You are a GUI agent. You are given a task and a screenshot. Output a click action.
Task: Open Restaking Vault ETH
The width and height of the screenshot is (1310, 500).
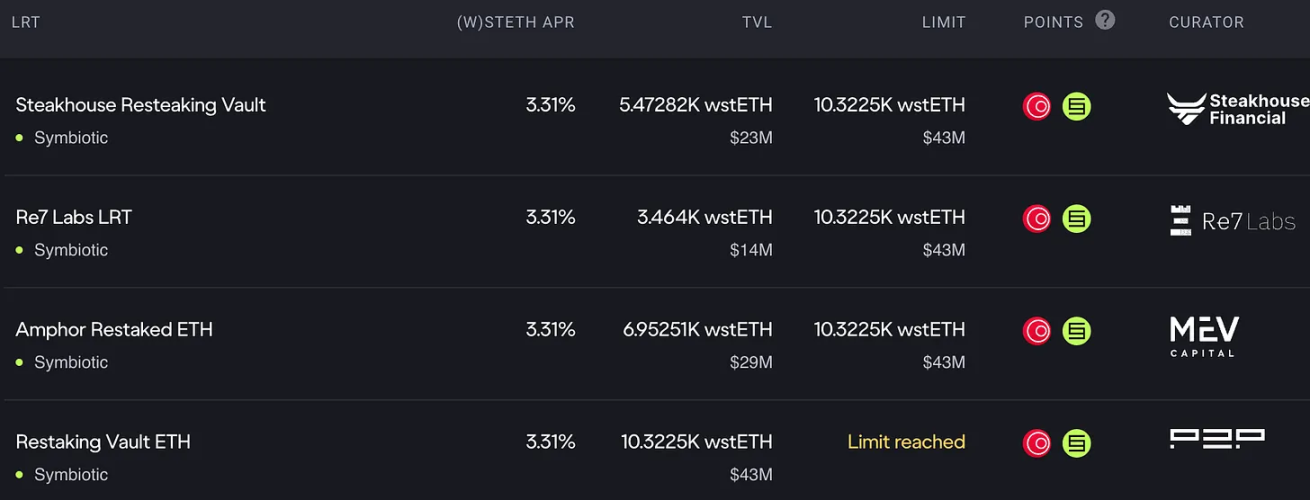tap(103, 441)
